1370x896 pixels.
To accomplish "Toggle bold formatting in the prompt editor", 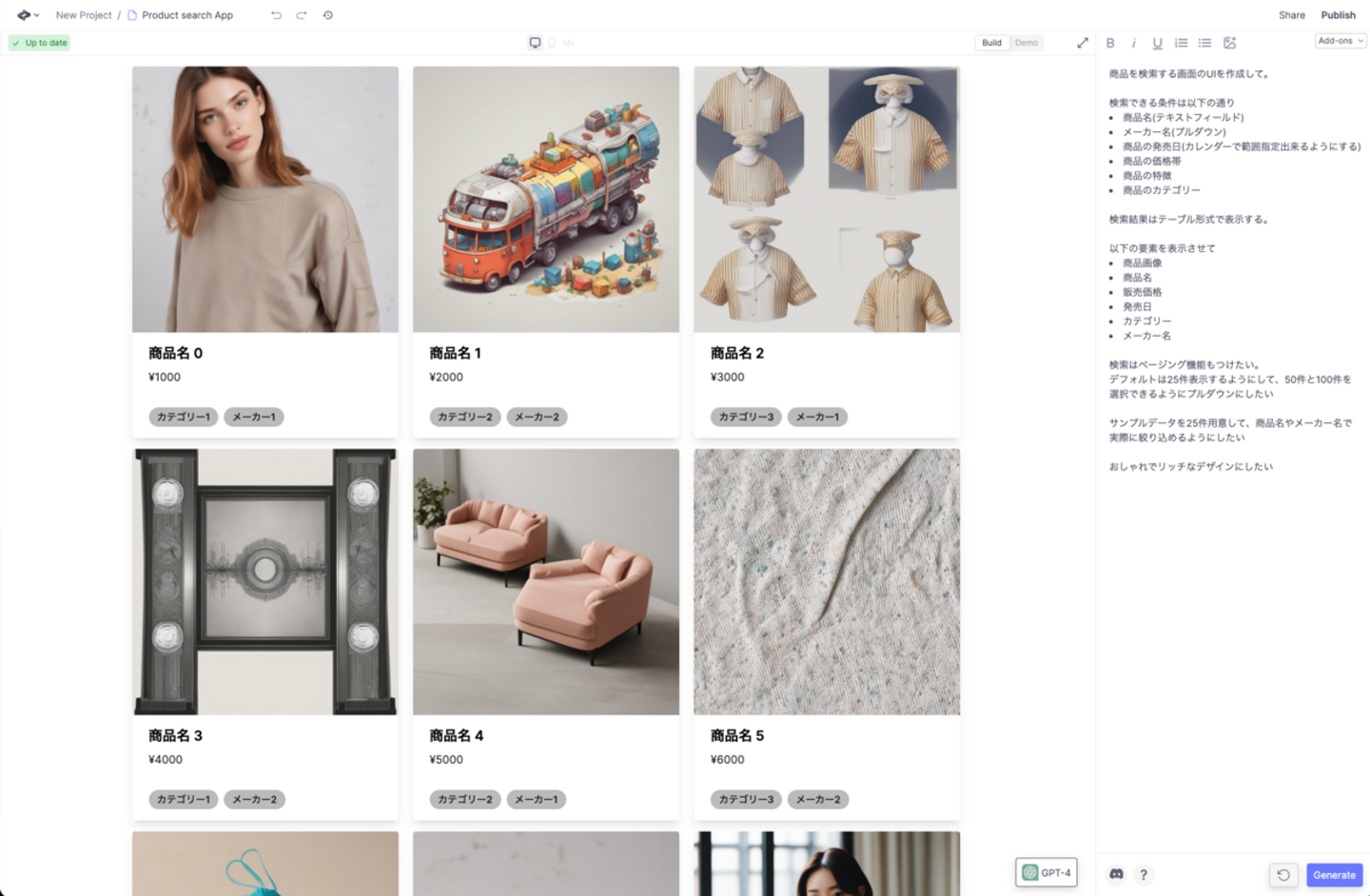I will pyautogui.click(x=1110, y=43).
